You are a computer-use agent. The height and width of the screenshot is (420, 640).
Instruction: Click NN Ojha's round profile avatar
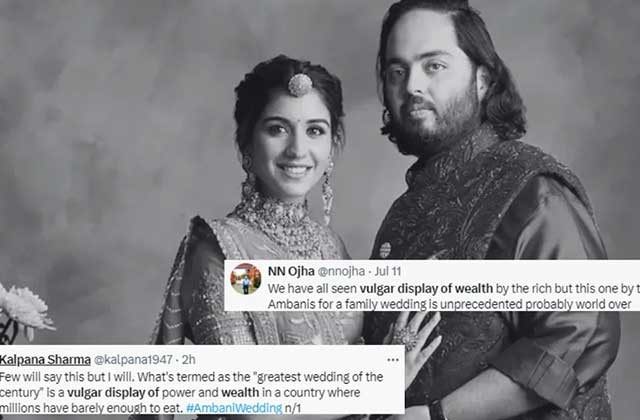[x=246, y=279]
